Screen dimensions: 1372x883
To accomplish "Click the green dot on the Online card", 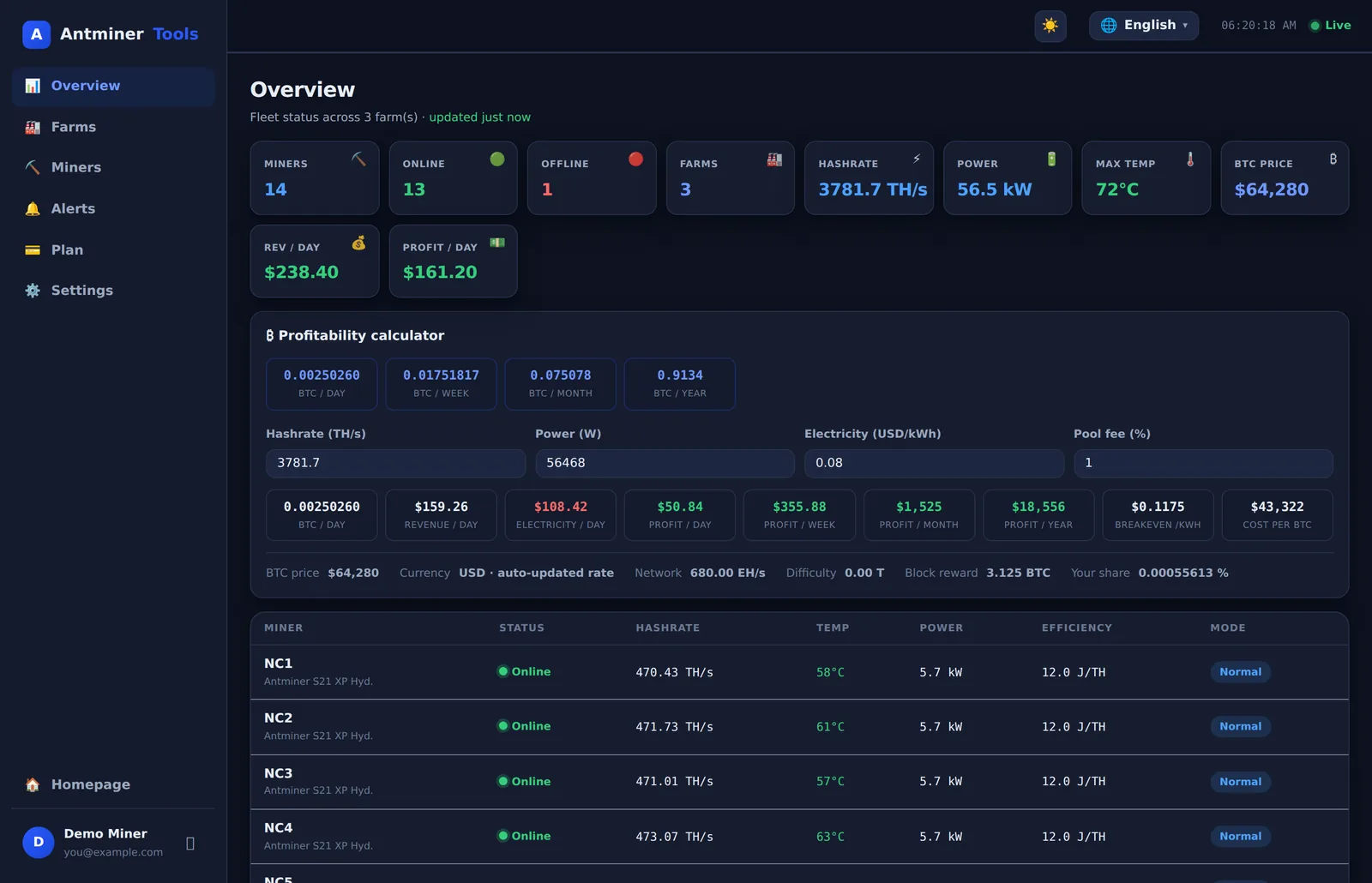I will (x=497, y=159).
